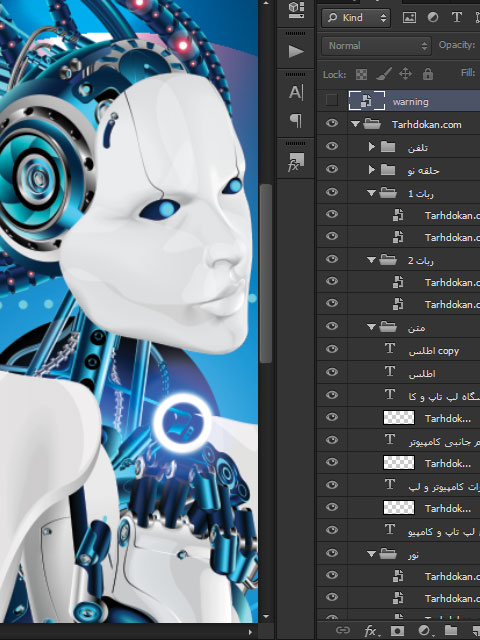
Task: Select the اطلس copy layer name
Action: pyautogui.click(x=433, y=351)
